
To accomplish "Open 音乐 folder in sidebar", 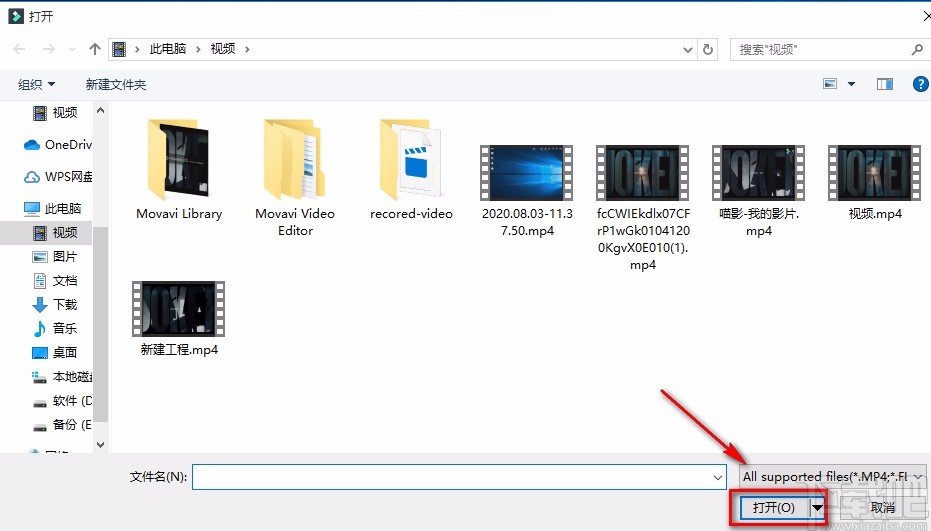I will 55,328.
